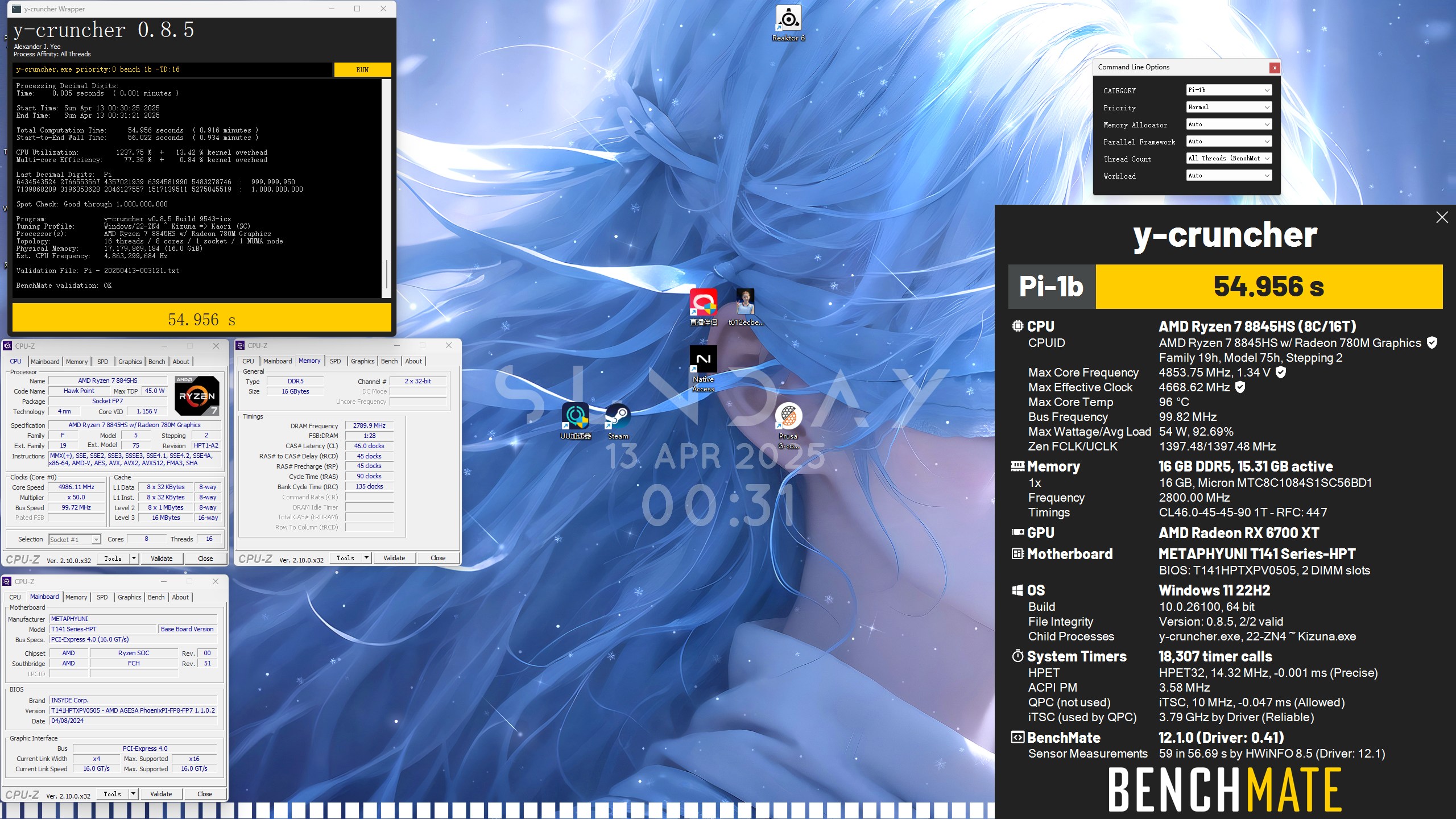This screenshot has height=819, width=1456.
Task: Open the Priority dropdown showing Normal
Action: click(1228, 107)
